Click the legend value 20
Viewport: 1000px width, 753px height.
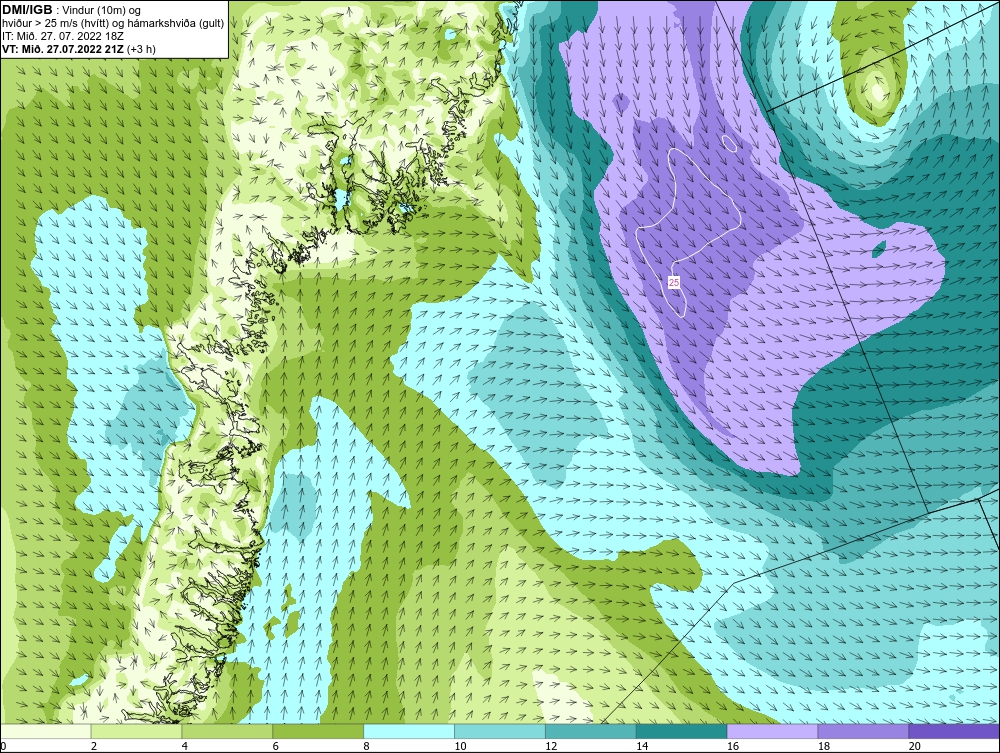point(915,746)
